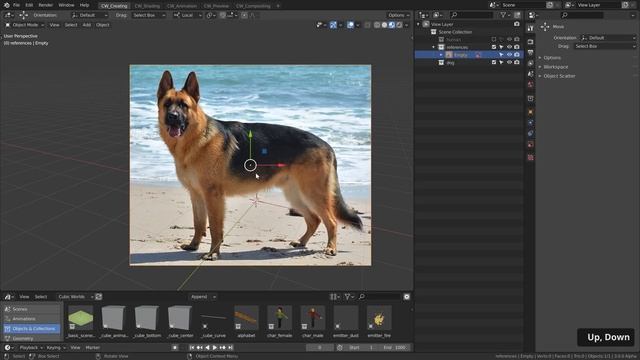Expand the Object Scatter panel

tap(559, 76)
